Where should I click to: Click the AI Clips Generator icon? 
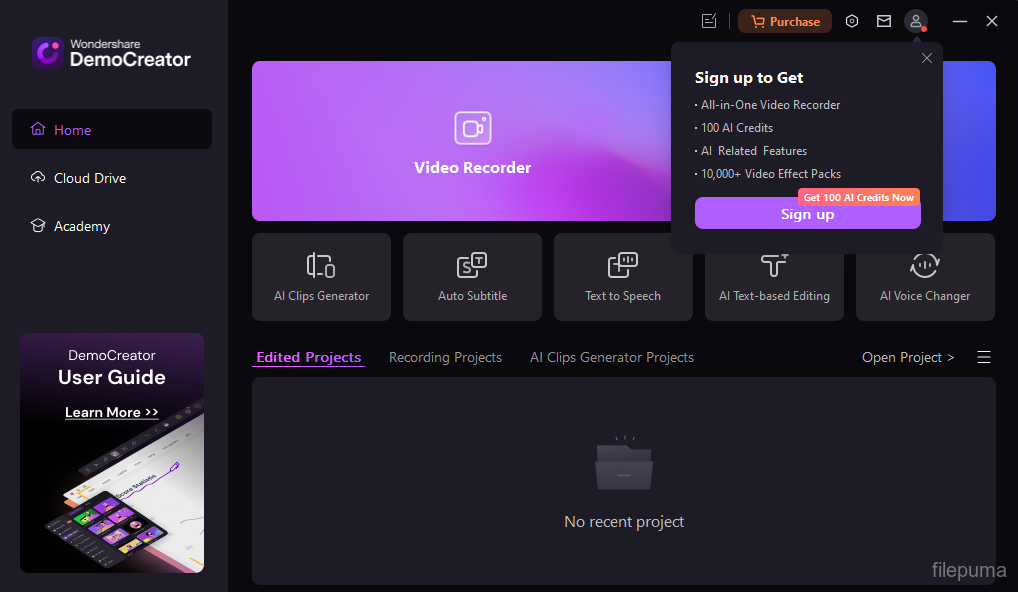321,265
